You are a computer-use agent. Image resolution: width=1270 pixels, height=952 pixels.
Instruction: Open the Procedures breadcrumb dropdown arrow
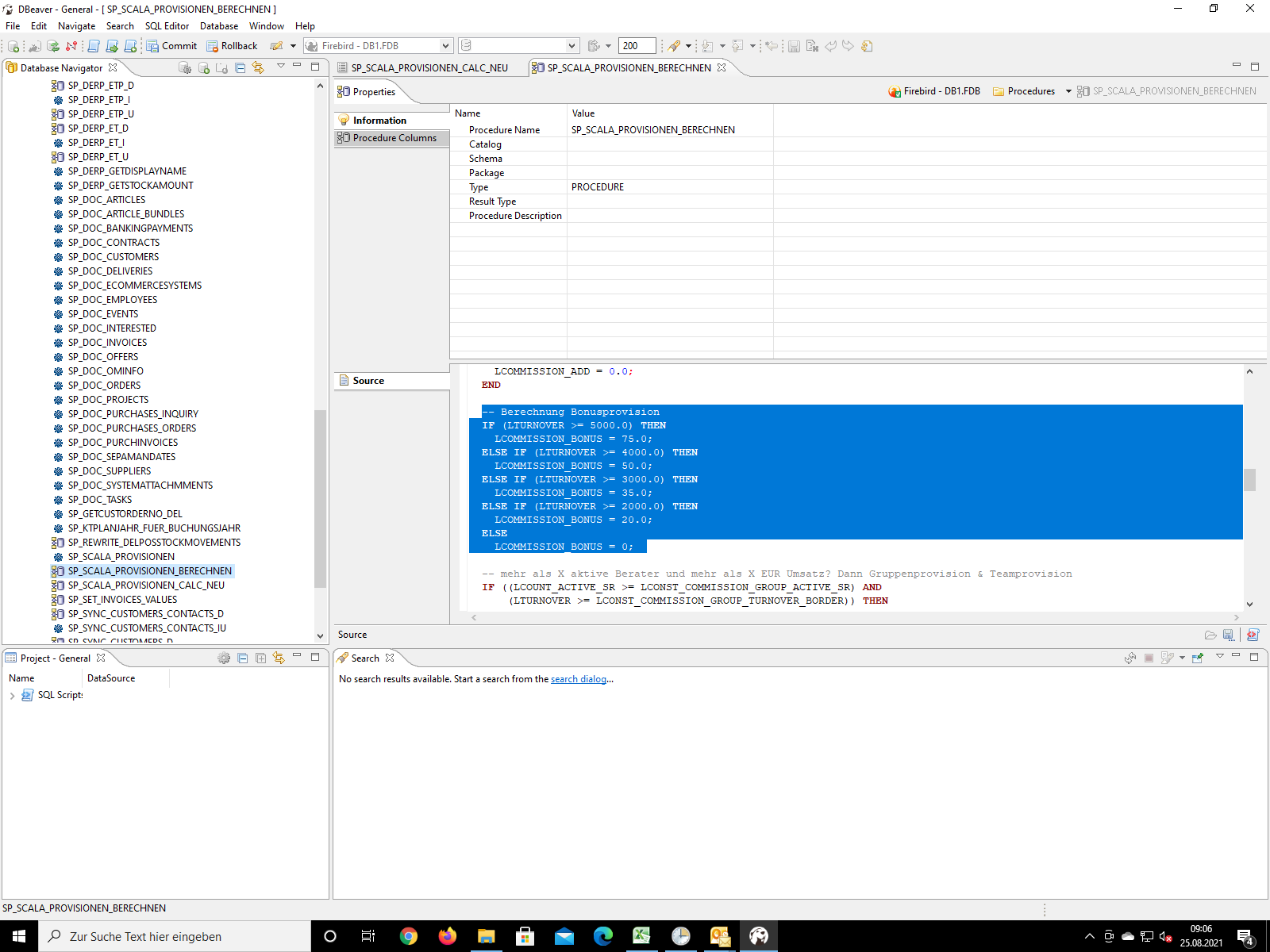[x=1068, y=91]
